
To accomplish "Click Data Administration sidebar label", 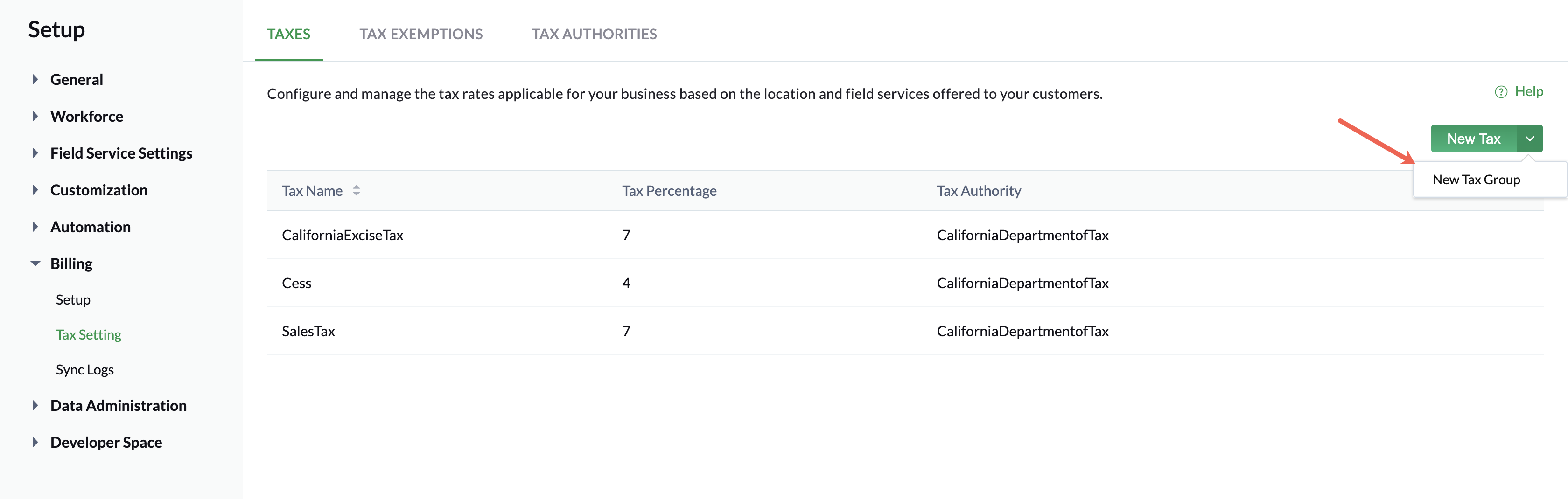I will pos(118,405).
